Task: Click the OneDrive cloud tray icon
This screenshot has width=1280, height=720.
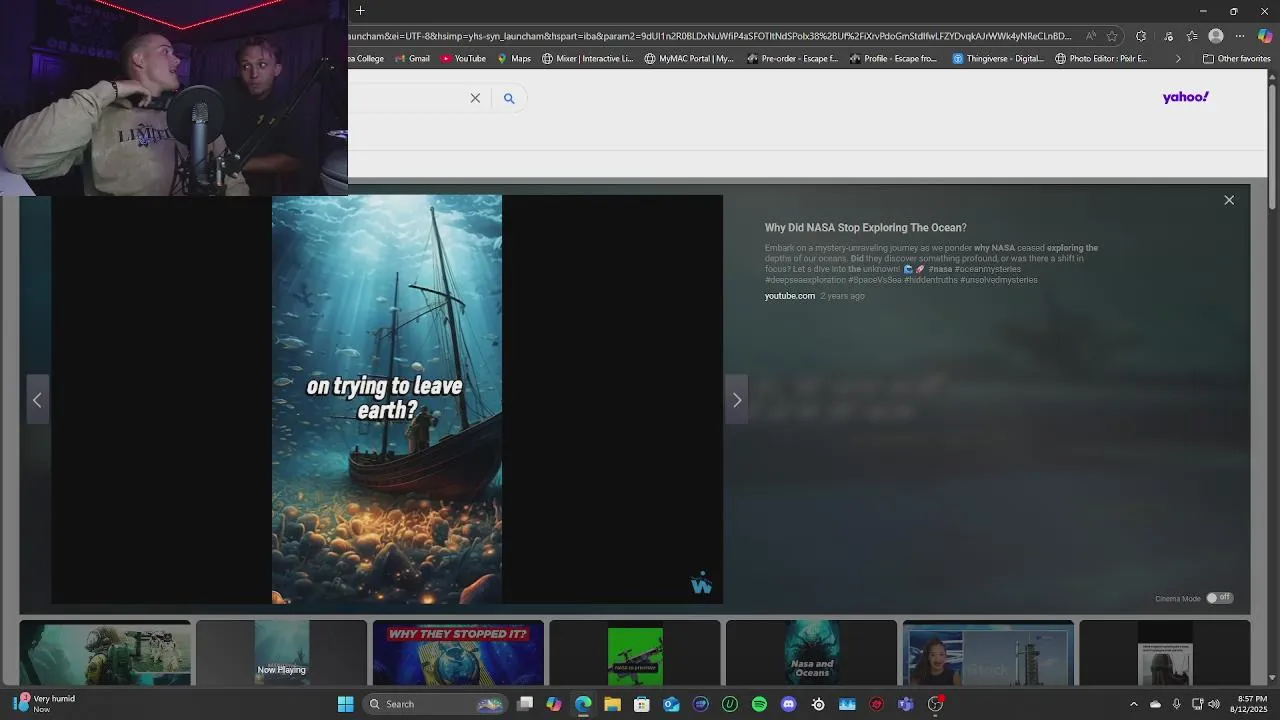Action: pos(1155,704)
